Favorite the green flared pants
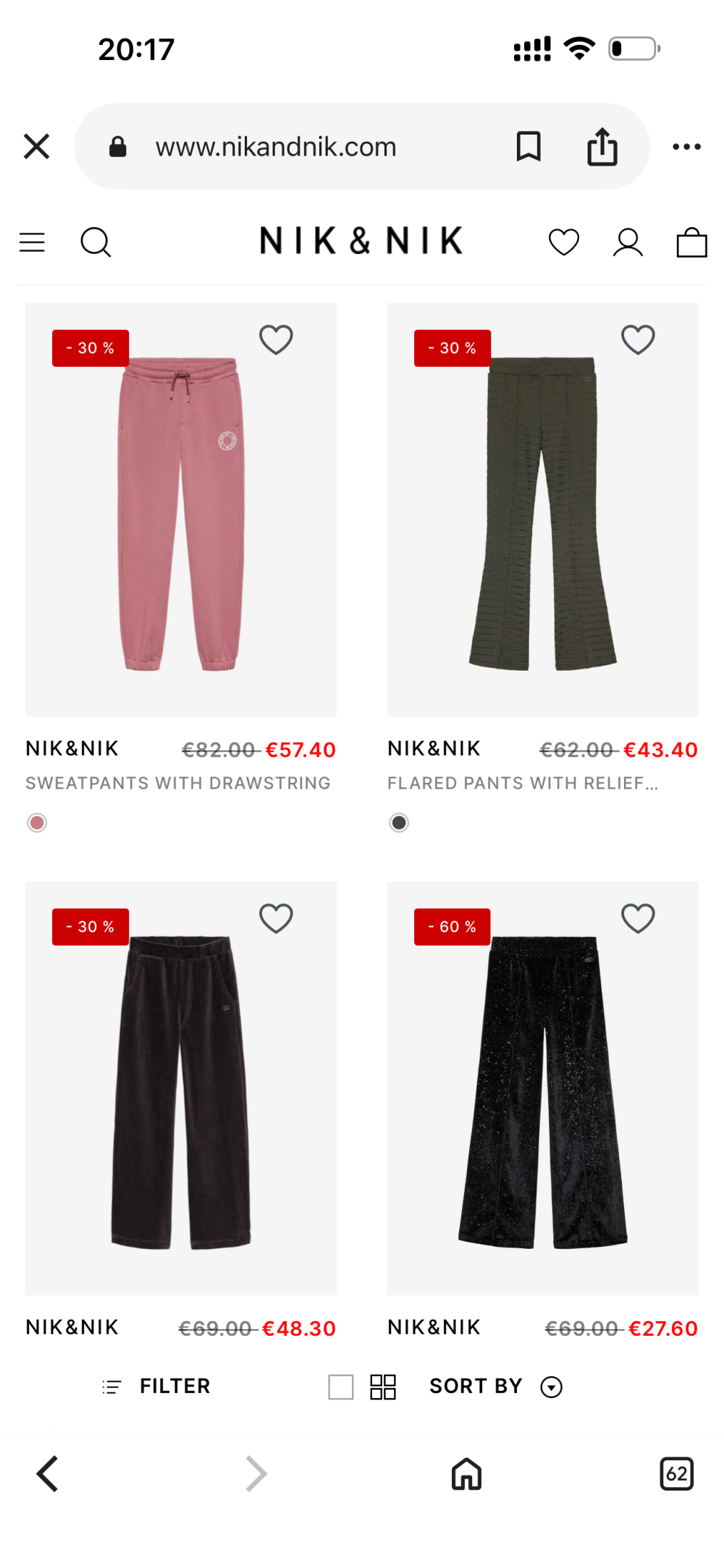 click(x=638, y=339)
